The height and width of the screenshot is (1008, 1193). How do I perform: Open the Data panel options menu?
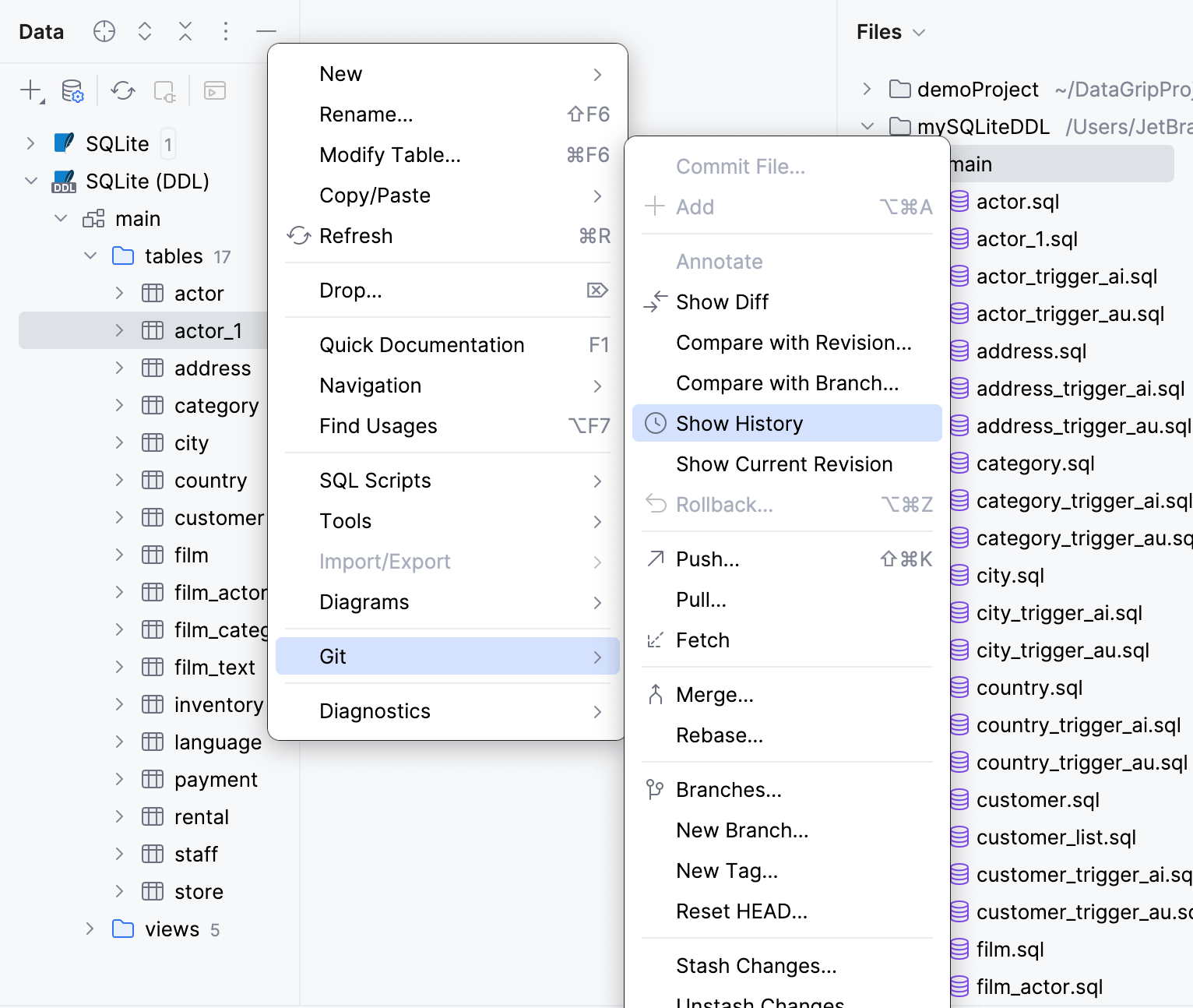click(x=225, y=31)
